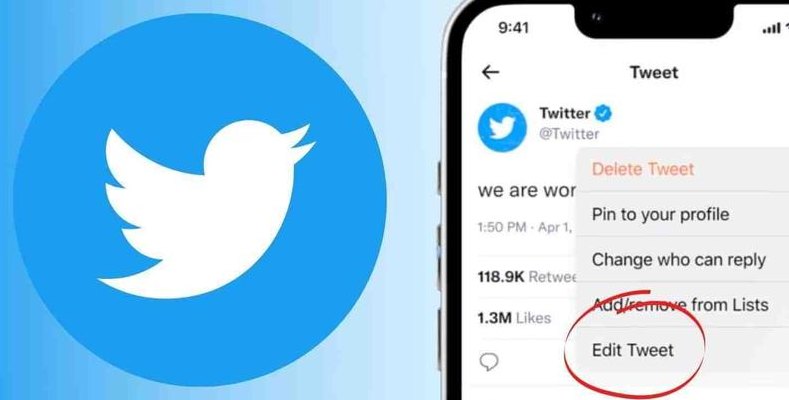Open the 118.9K Retweets list

pos(527,277)
